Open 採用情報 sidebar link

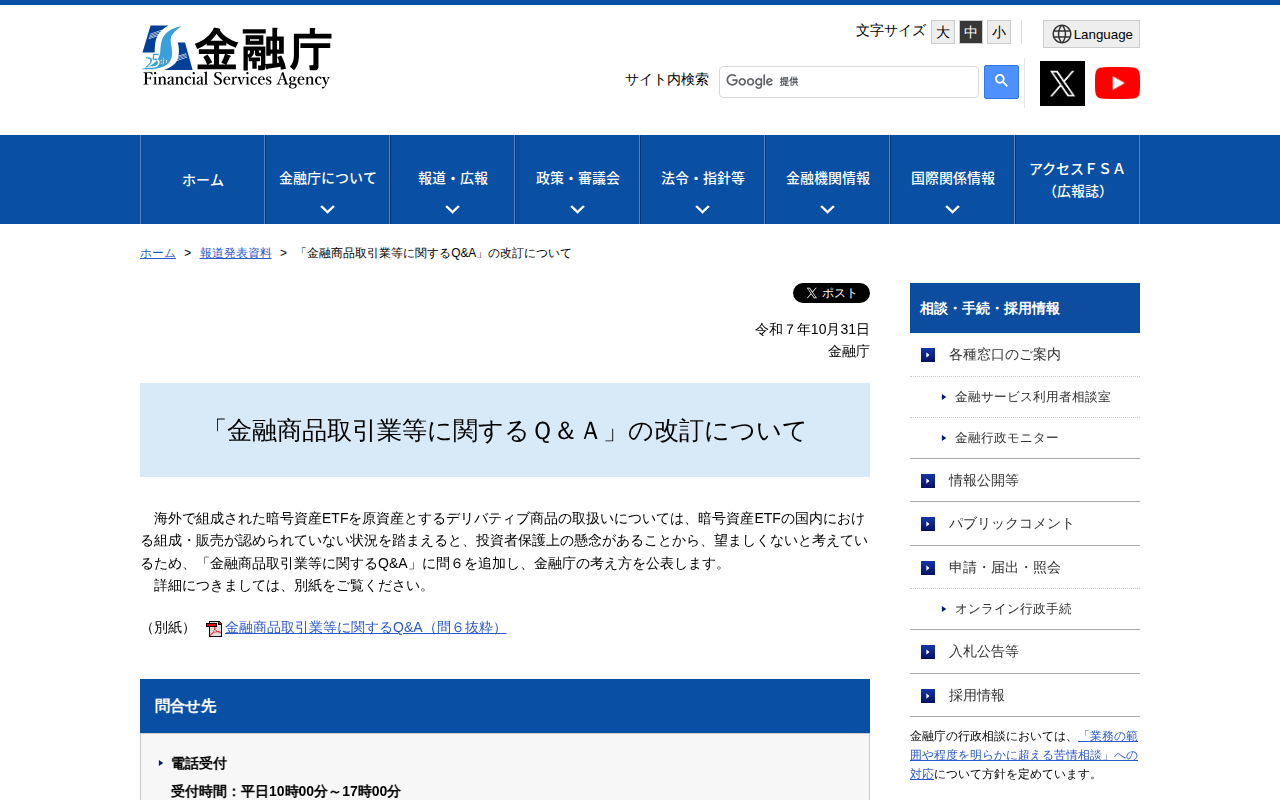click(x=977, y=696)
